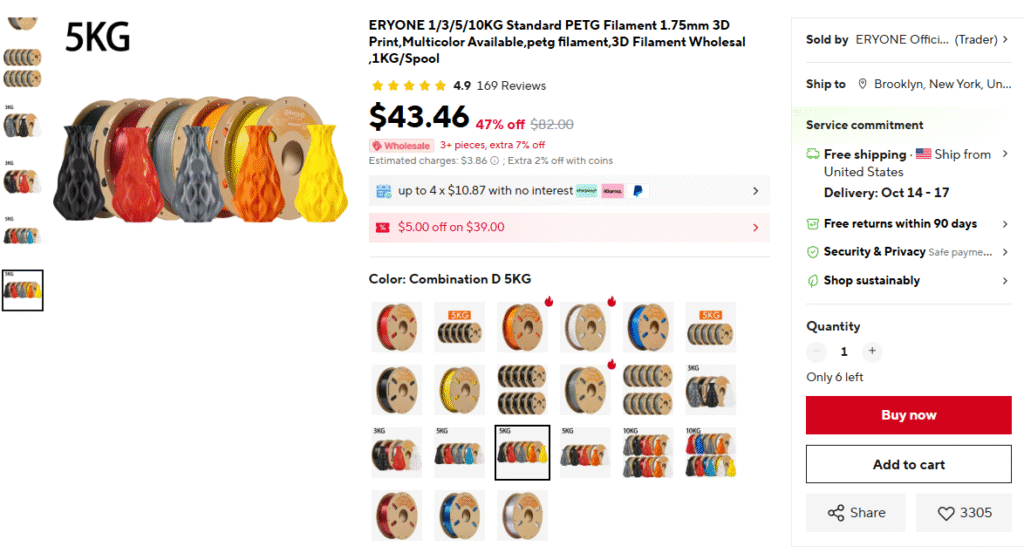Screen dimensions: 1024x553
Task: Select the blue filament spool color option
Action: pos(647,327)
